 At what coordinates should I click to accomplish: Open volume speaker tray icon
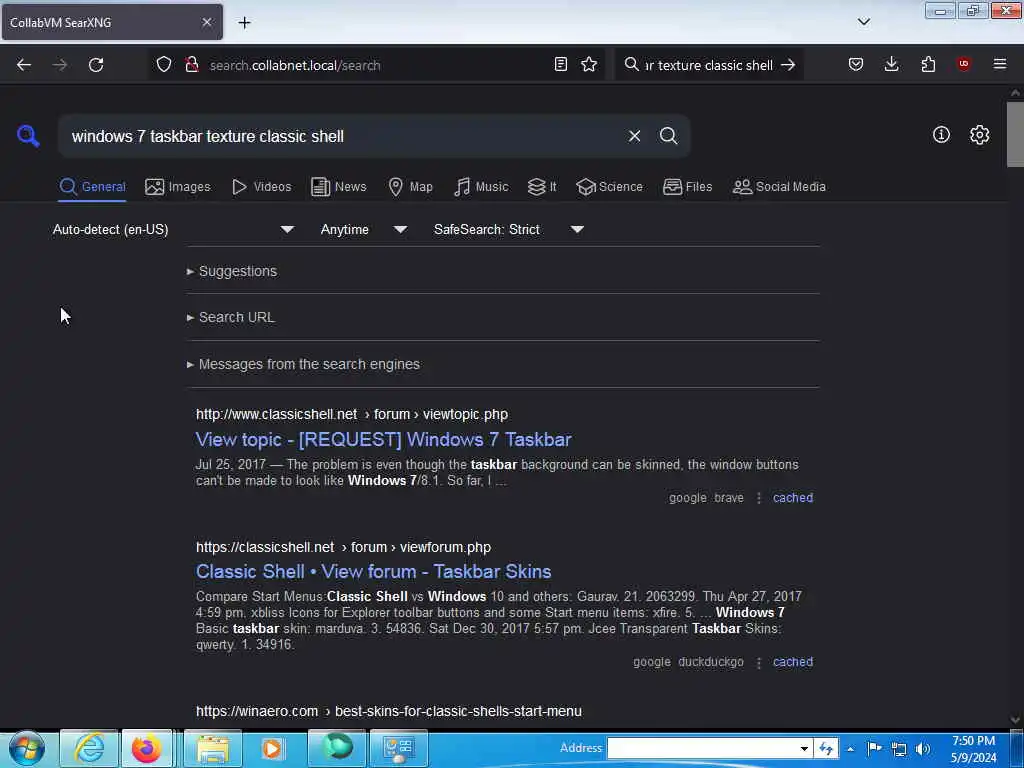(922, 749)
